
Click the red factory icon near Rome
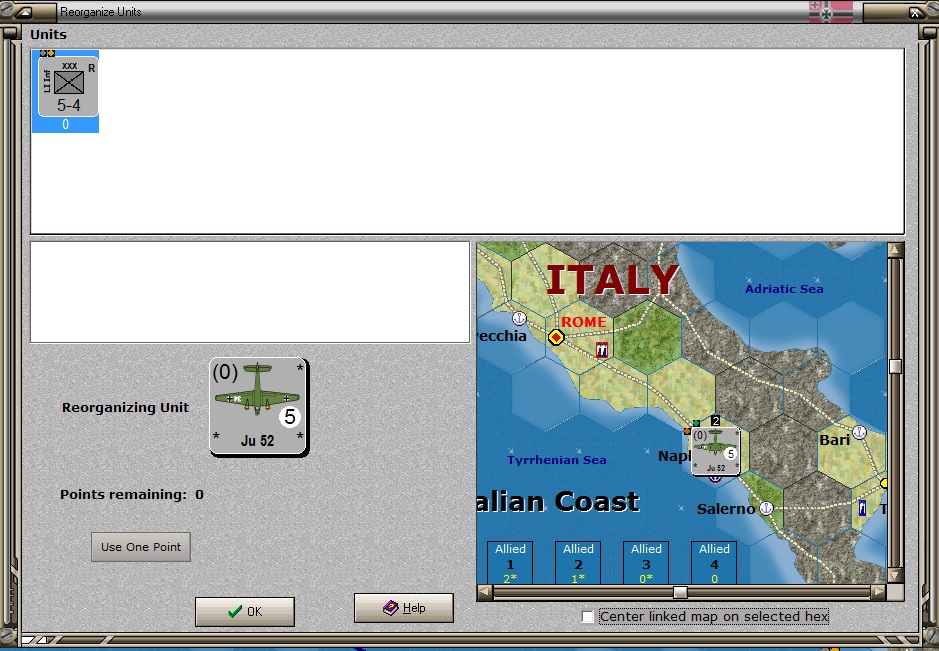click(602, 349)
